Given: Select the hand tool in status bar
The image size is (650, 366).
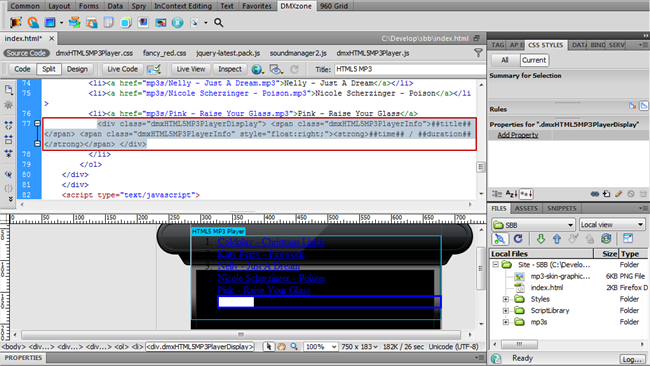Looking at the screenshot, I should pos(281,347).
